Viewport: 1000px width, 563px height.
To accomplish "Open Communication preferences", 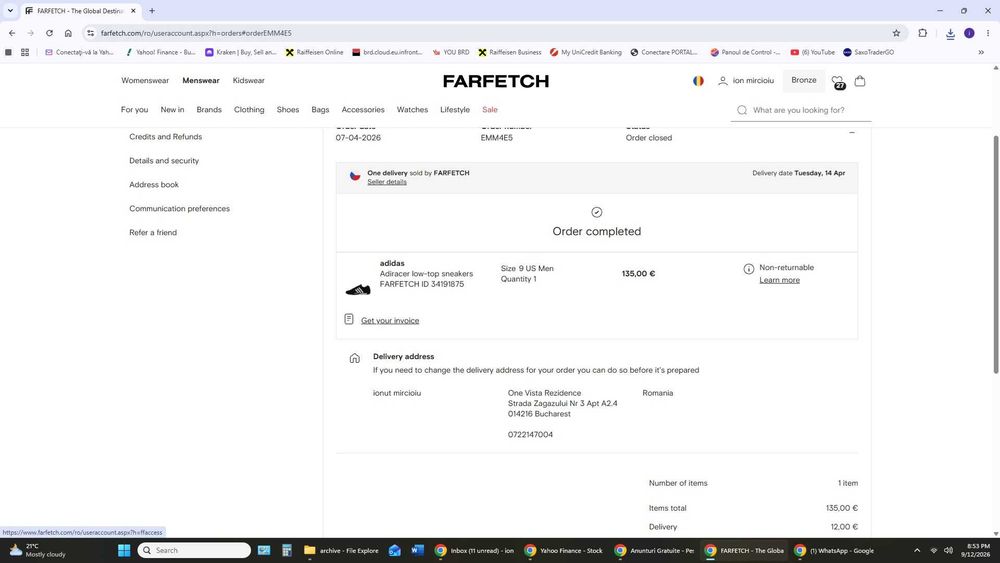I will pyautogui.click(x=179, y=208).
